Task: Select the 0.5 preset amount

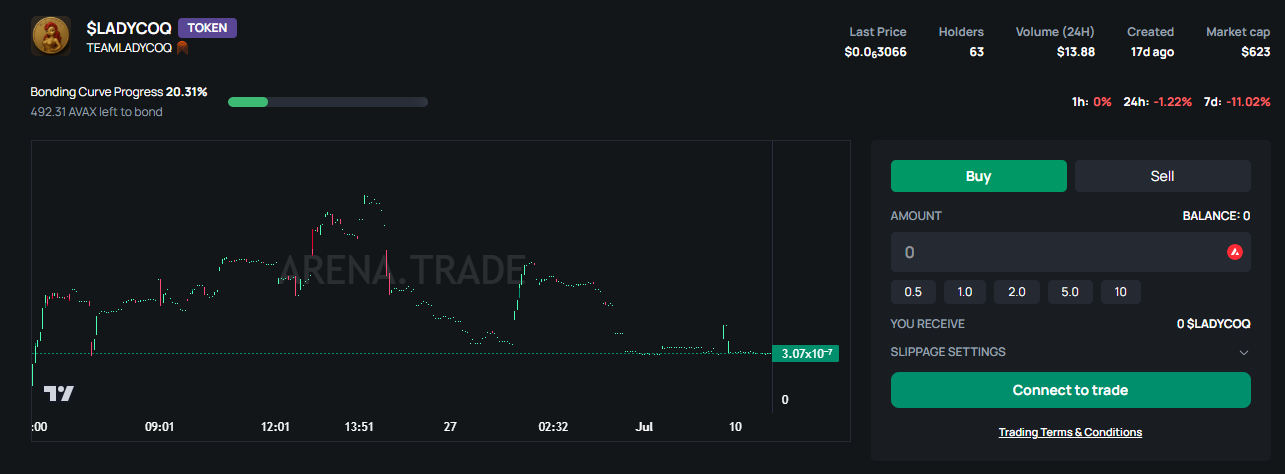Action: tap(913, 292)
